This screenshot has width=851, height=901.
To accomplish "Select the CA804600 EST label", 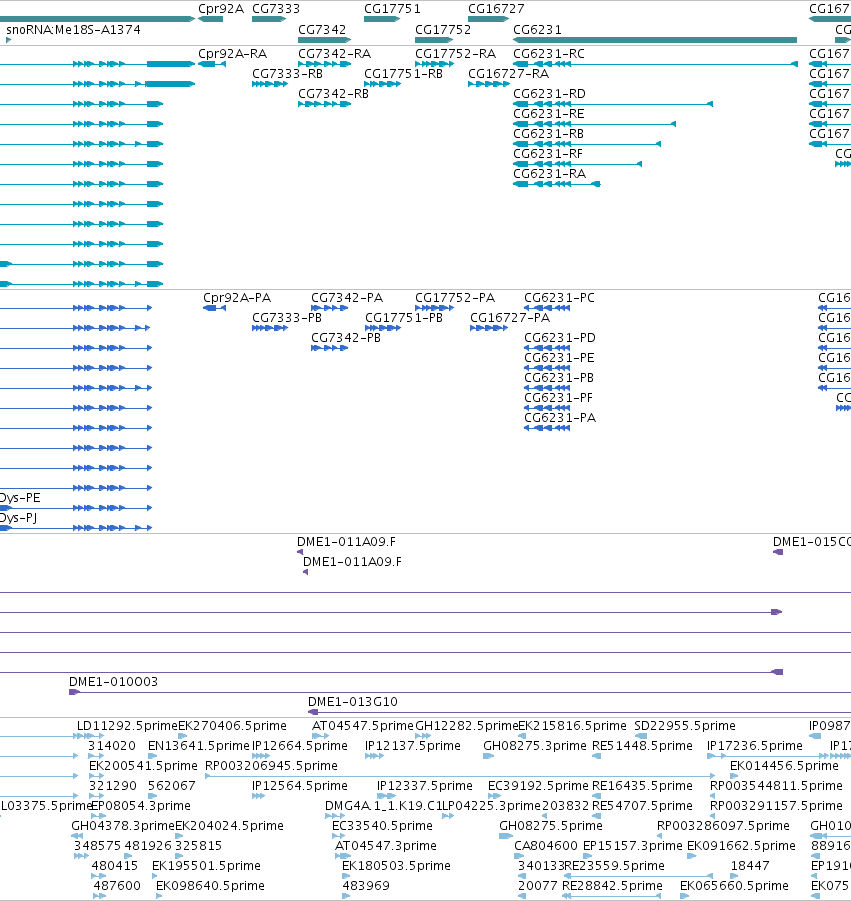I will coord(546,846).
